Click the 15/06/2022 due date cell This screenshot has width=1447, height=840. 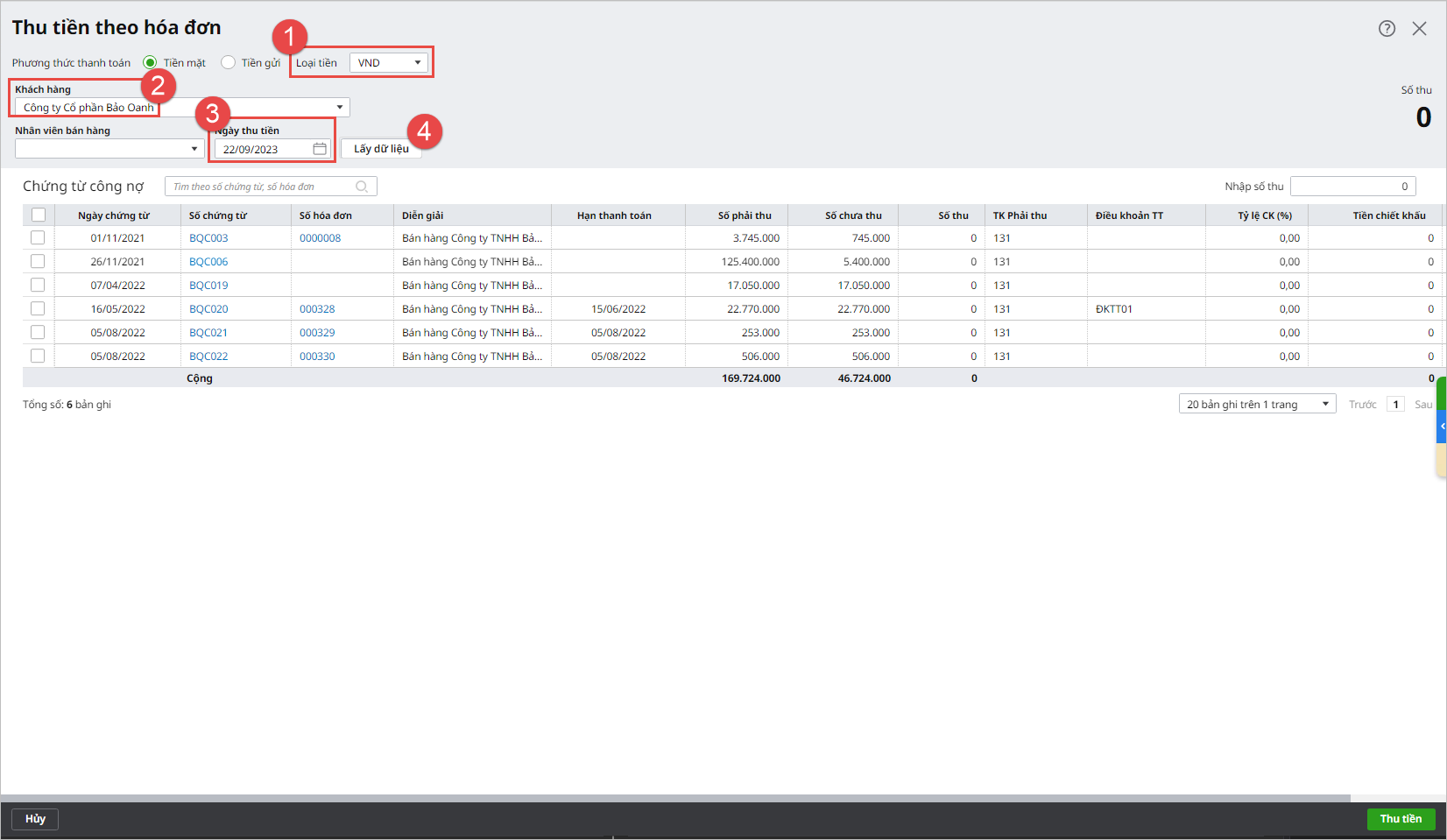pyautogui.click(x=618, y=309)
